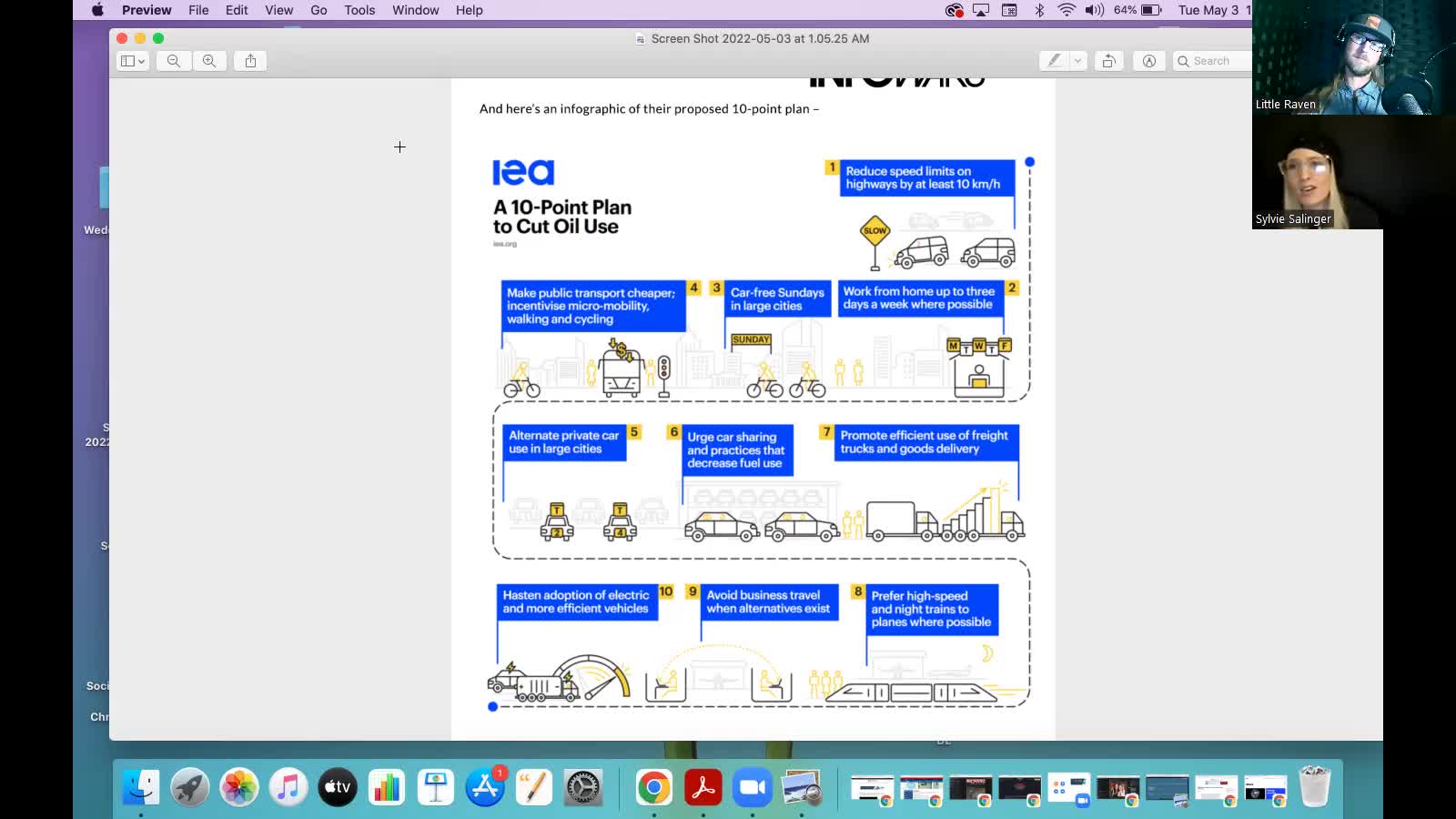Click Creative Cloud menu bar icon
1456x819 pixels.
954,10
